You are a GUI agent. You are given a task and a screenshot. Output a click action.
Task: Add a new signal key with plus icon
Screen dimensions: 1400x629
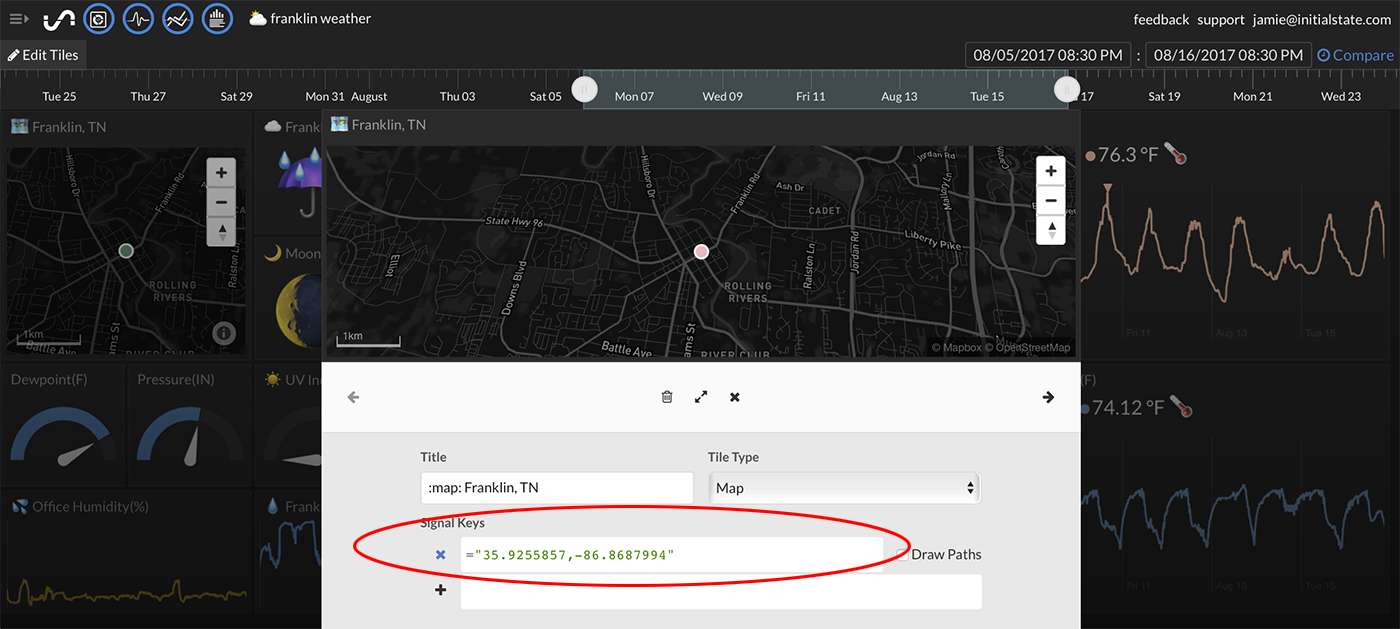[x=440, y=590]
